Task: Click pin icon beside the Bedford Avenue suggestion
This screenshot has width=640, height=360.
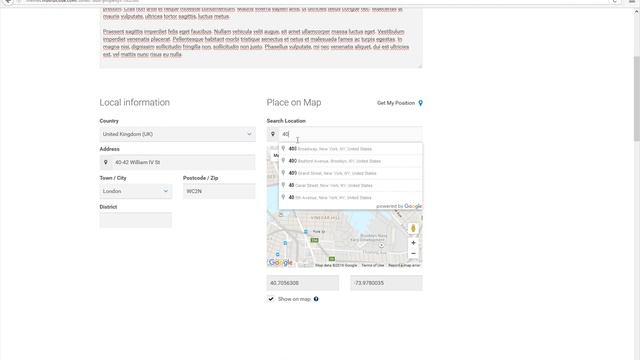Action: [x=283, y=161]
